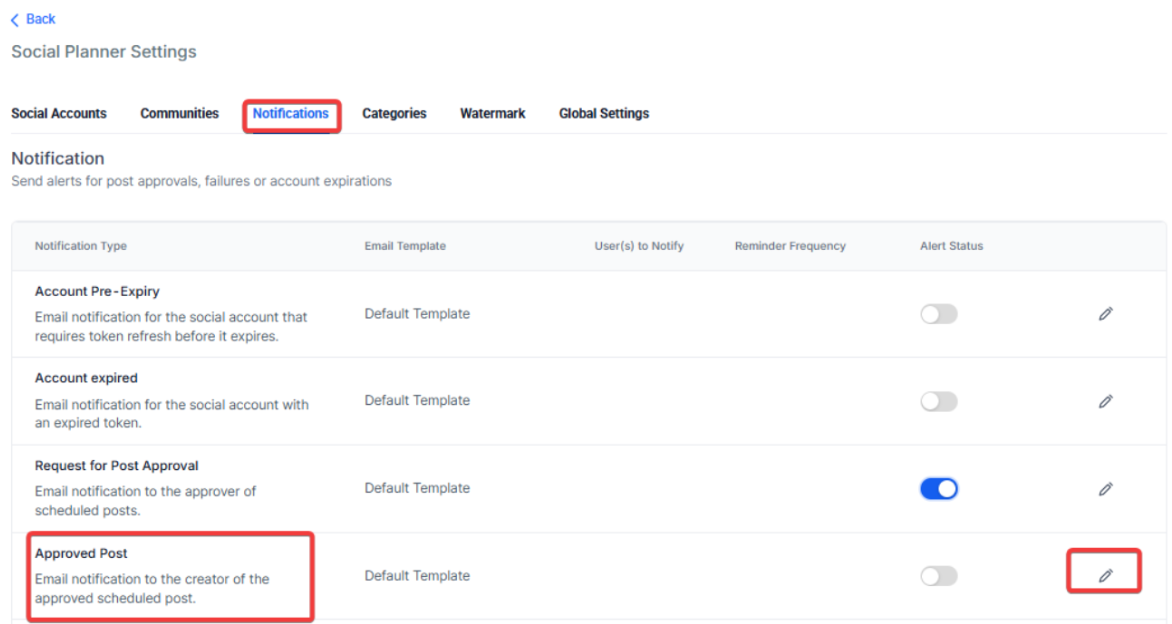This screenshot has height=624, width=1172.
Task: Select the Request for Post Approval title
Action: (116, 466)
